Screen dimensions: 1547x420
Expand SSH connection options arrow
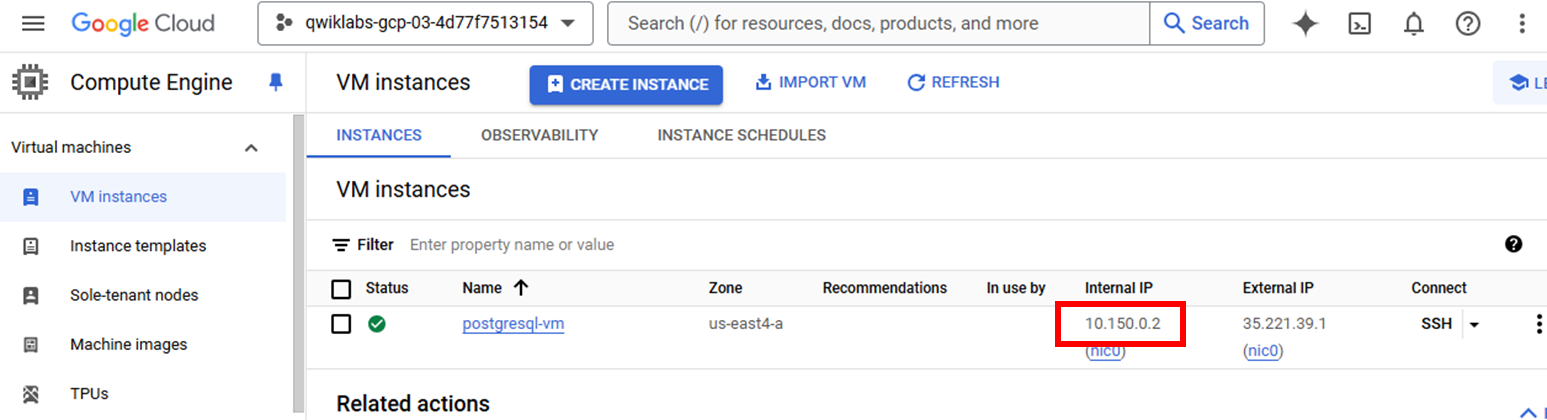(1474, 324)
